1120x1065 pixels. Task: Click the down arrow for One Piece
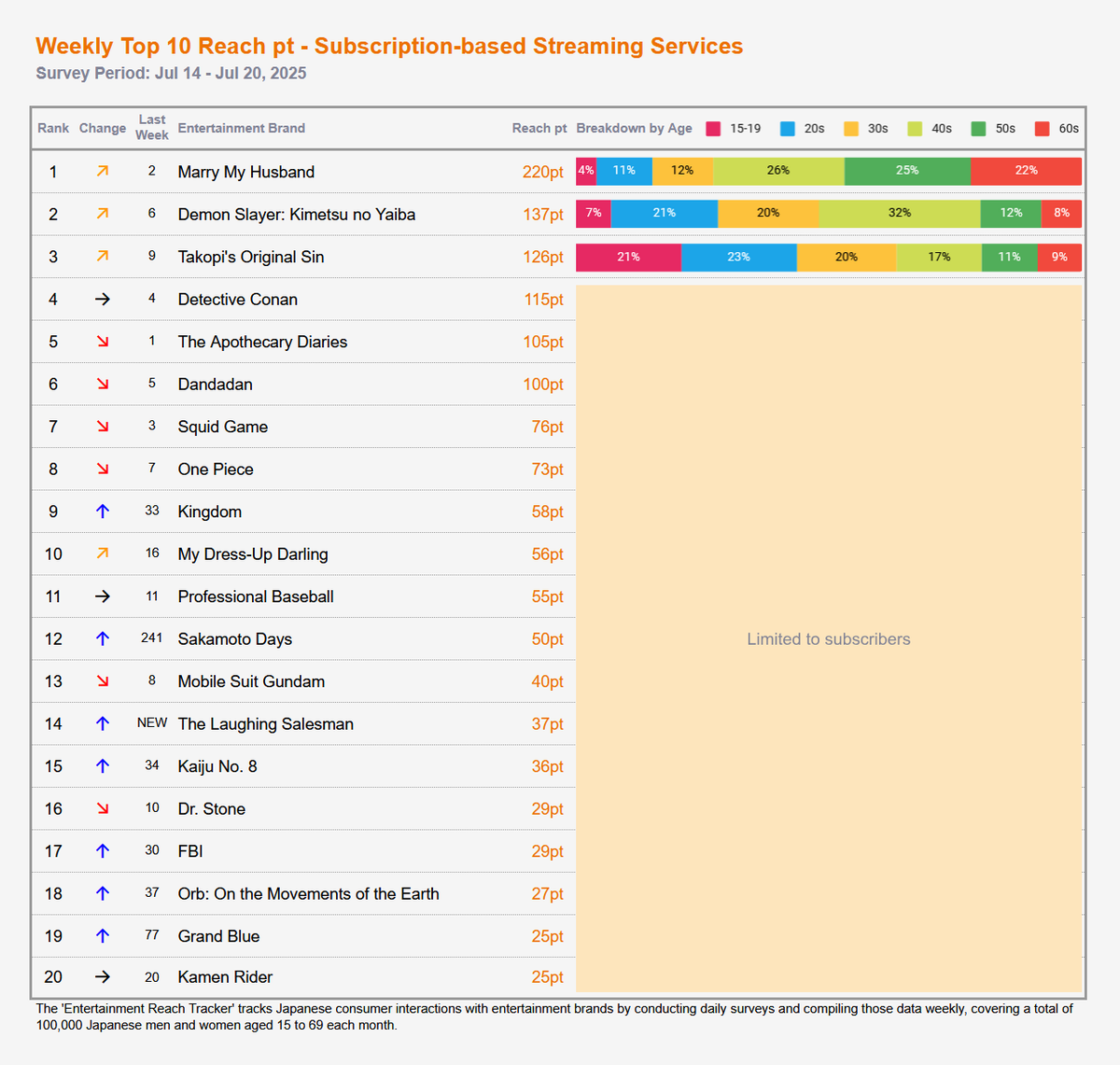[103, 469]
